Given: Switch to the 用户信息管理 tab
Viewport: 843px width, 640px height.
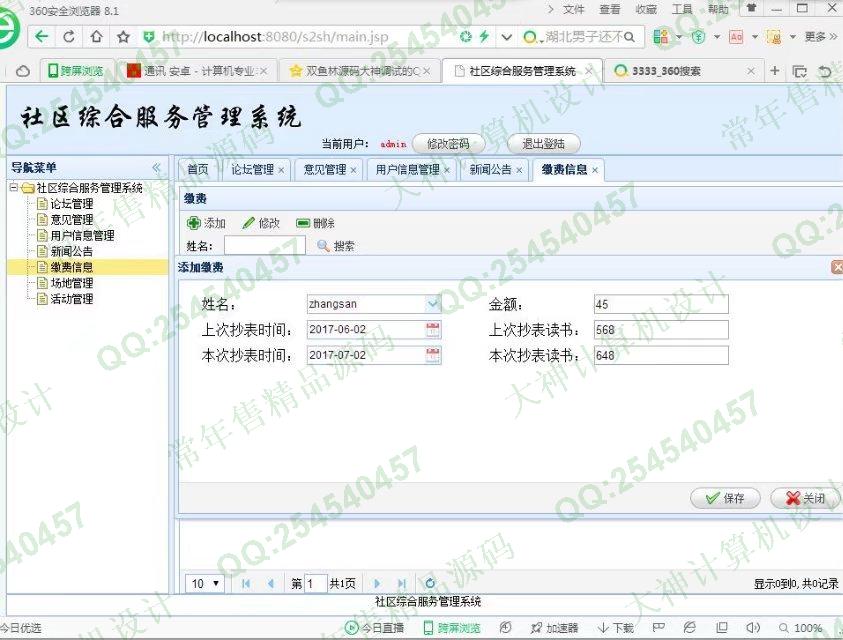Looking at the screenshot, I should click(408, 169).
